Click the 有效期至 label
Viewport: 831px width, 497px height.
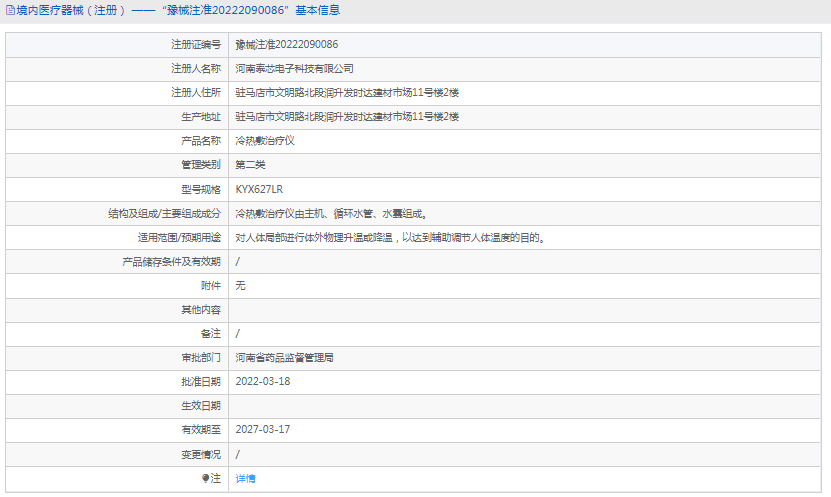coord(201,430)
